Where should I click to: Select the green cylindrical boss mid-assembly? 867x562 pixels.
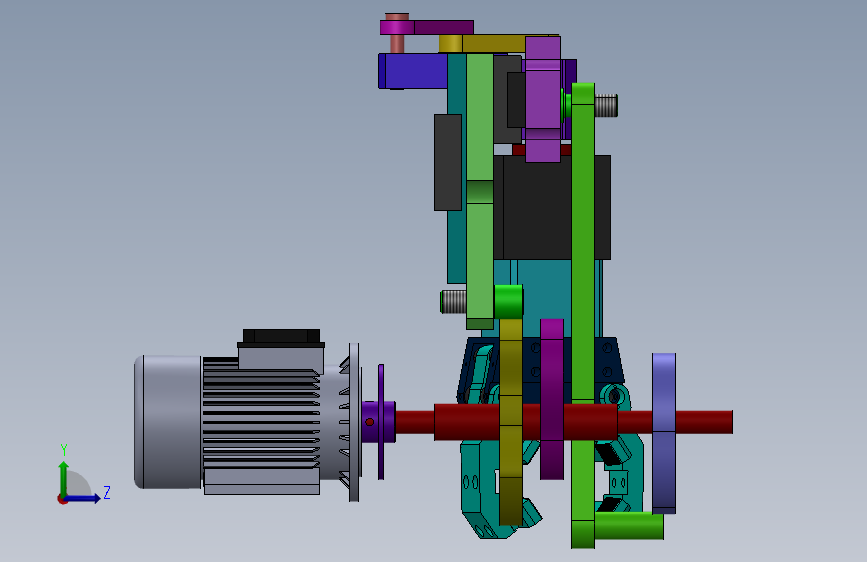[x=508, y=302]
